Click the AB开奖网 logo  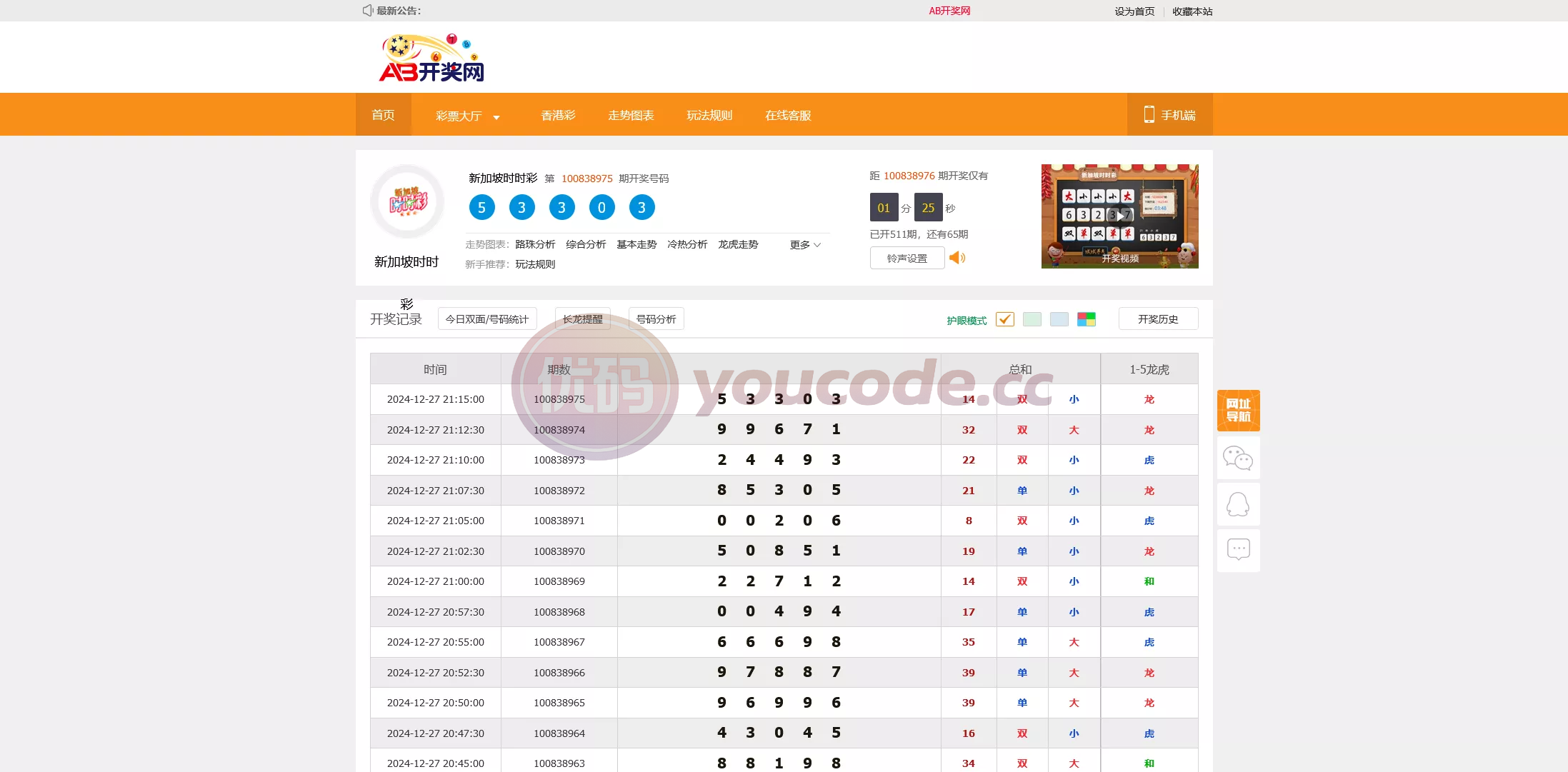tap(431, 57)
